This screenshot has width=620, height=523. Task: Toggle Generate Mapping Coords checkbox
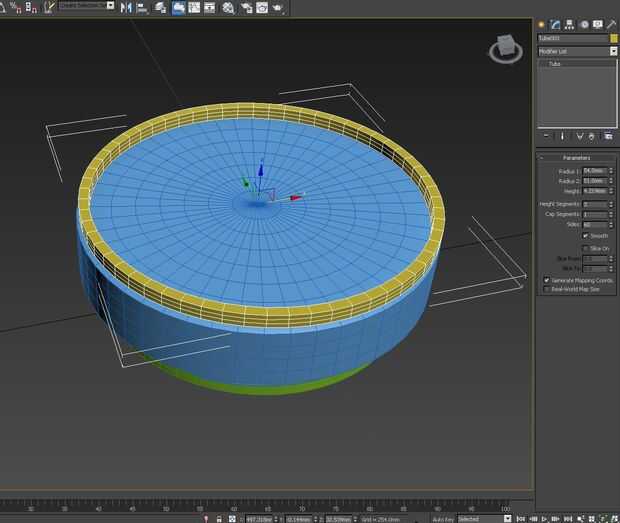pyautogui.click(x=546, y=280)
